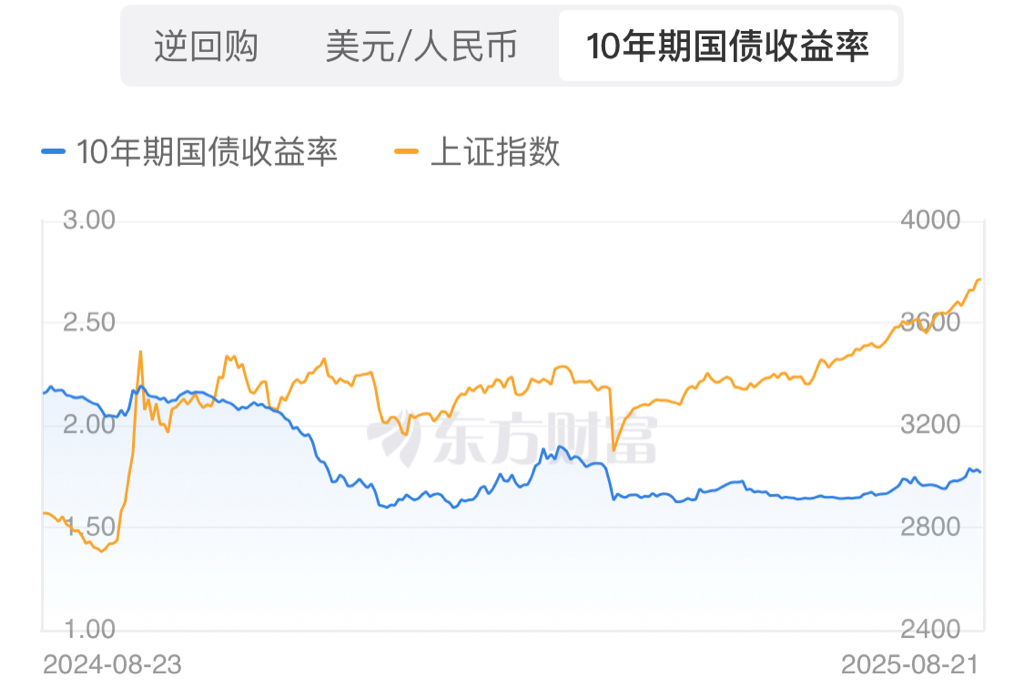Select the 10年期国债收益率 tab
1024x690 pixels.
(x=727, y=46)
